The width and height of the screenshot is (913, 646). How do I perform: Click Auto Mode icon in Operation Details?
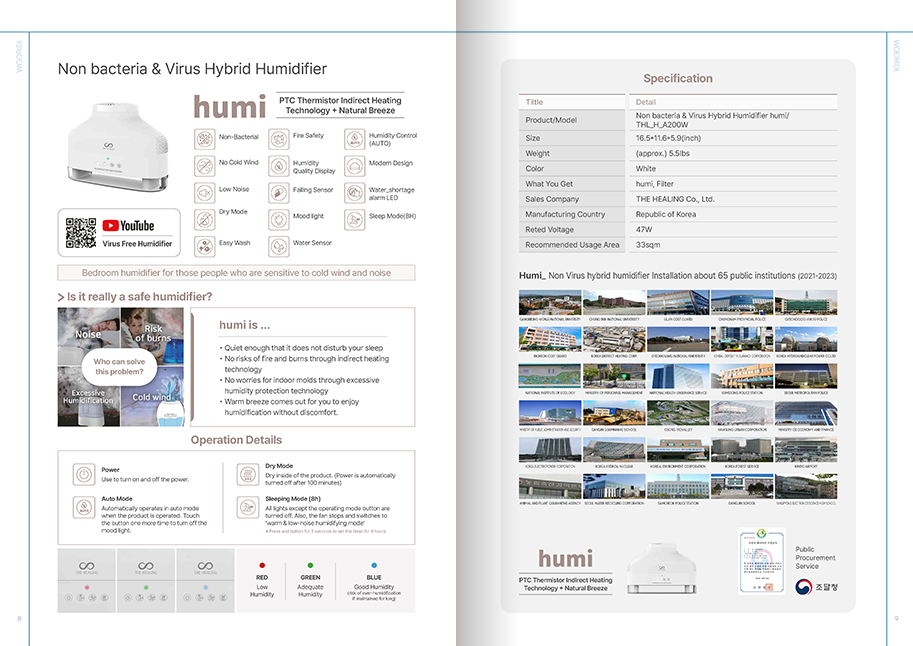(83, 506)
